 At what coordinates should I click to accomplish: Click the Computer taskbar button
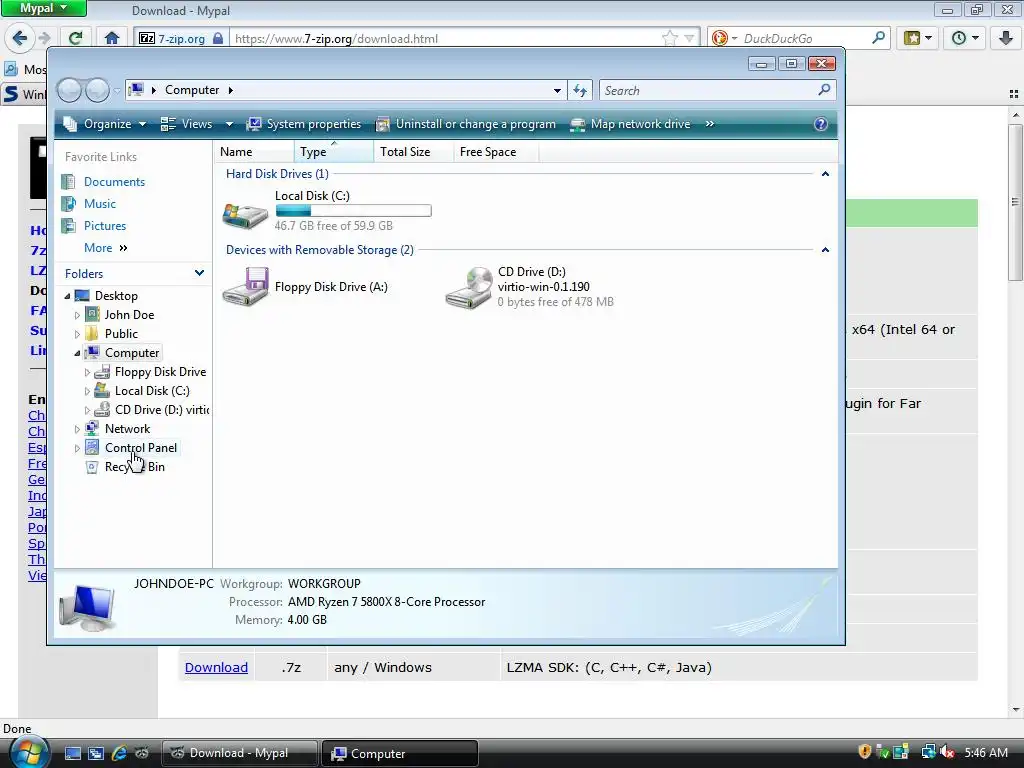pos(400,753)
